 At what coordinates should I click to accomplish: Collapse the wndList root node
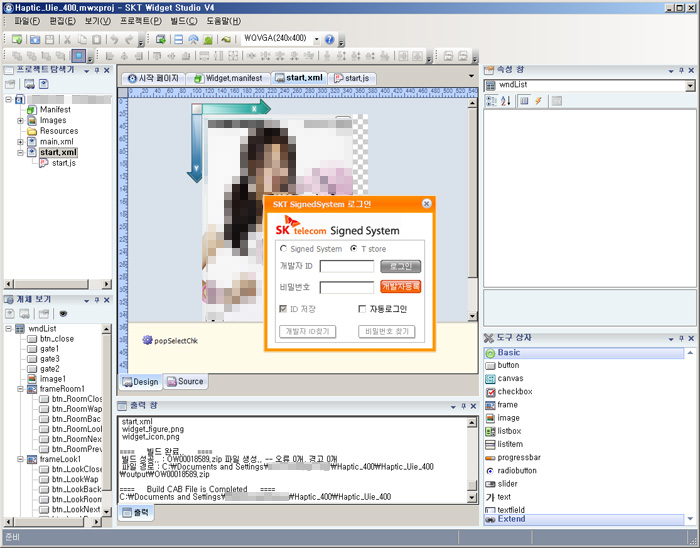(x=8, y=328)
